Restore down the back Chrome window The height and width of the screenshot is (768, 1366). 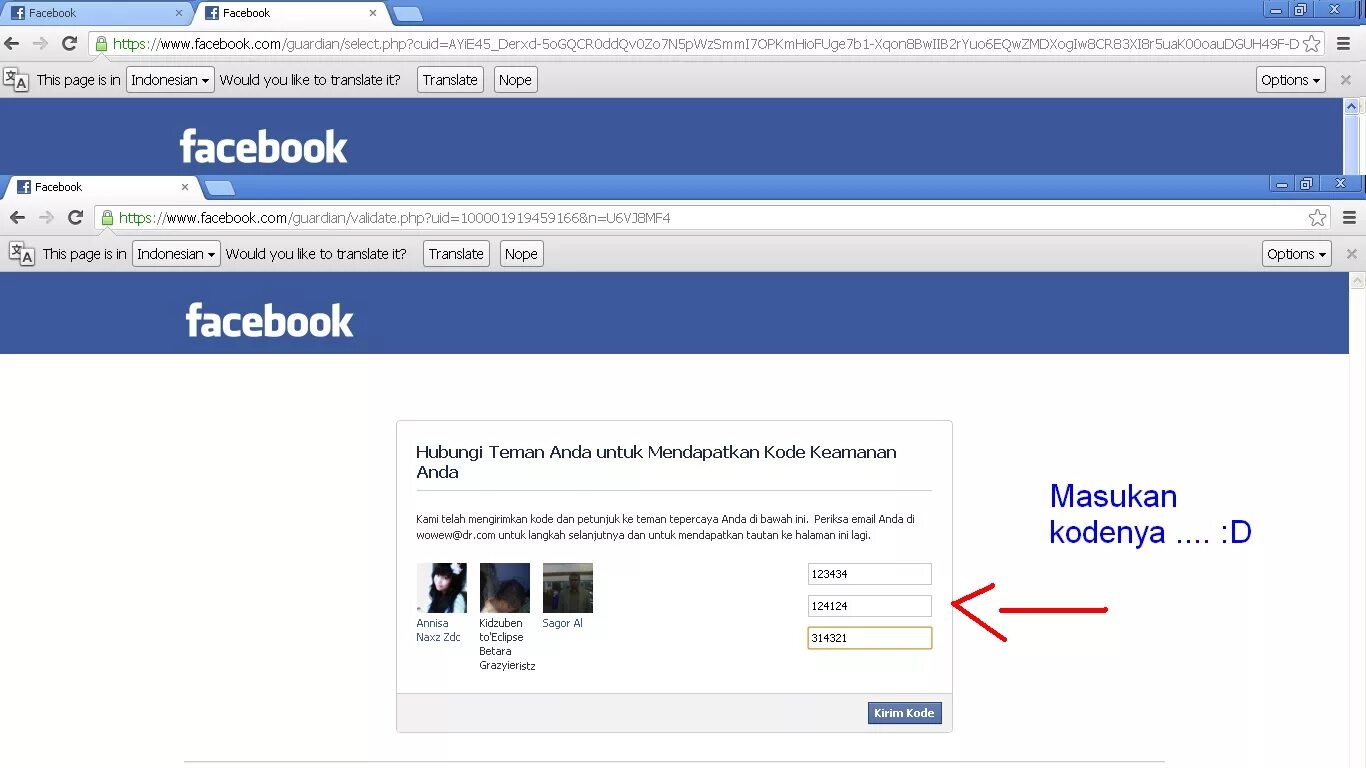[1301, 9]
